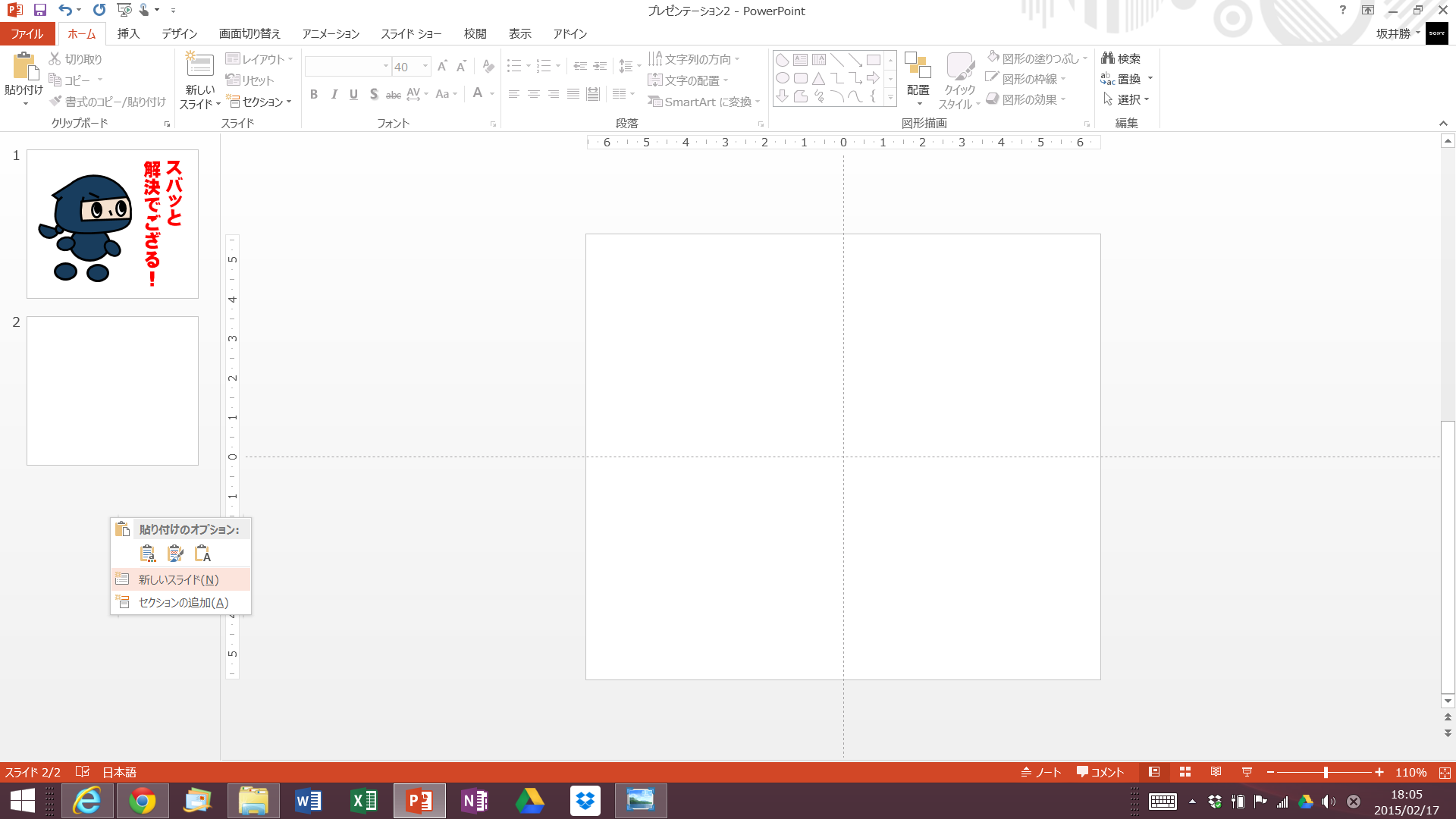Toggle Text Shadow formatting
Viewport: 1456px width, 819px height.
click(374, 94)
